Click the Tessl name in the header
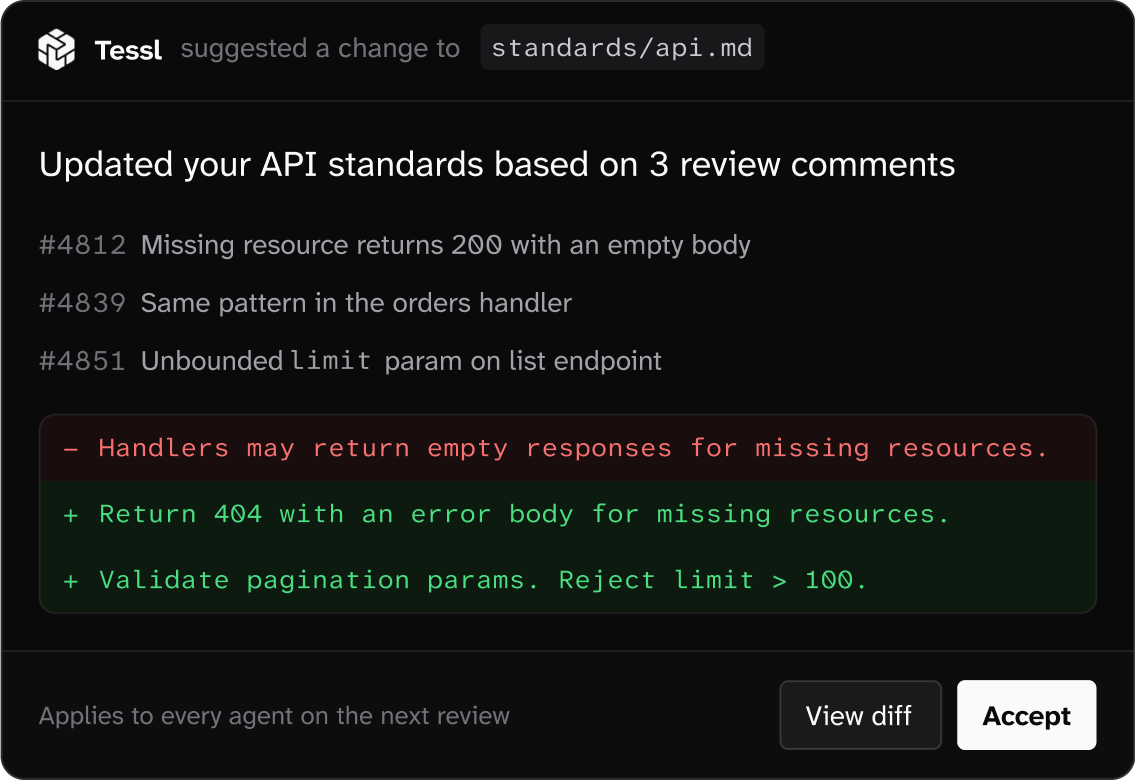Screen dimensions: 1136x780 (128, 50)
